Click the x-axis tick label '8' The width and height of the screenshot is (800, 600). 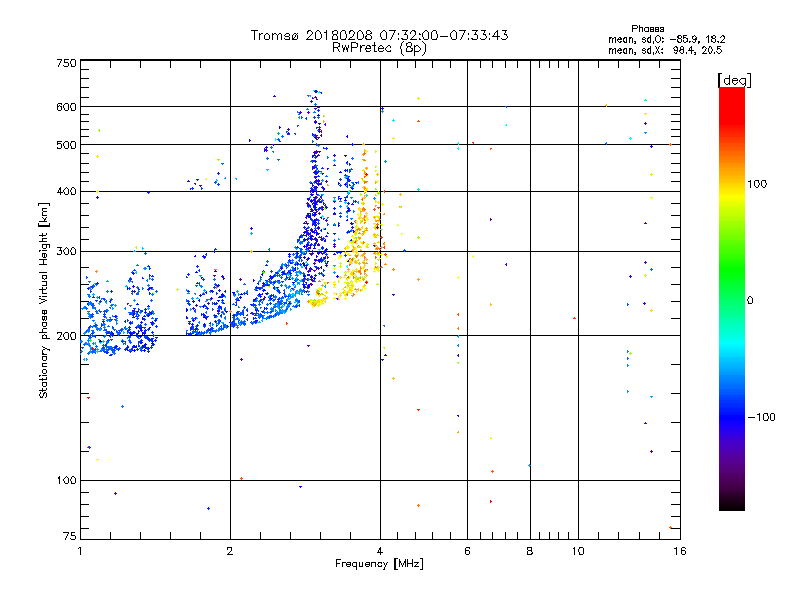point(530,551)
